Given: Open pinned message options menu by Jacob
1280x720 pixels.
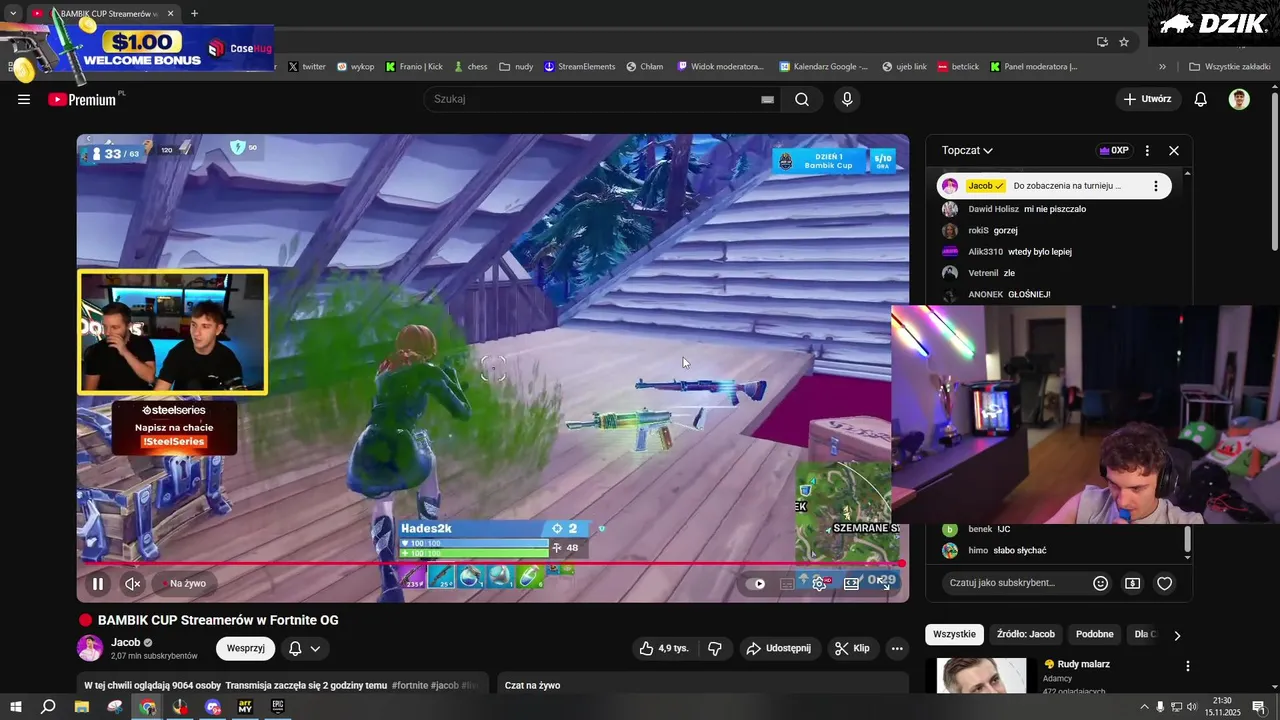Looking at the screenshot, I should (1156, 186).
